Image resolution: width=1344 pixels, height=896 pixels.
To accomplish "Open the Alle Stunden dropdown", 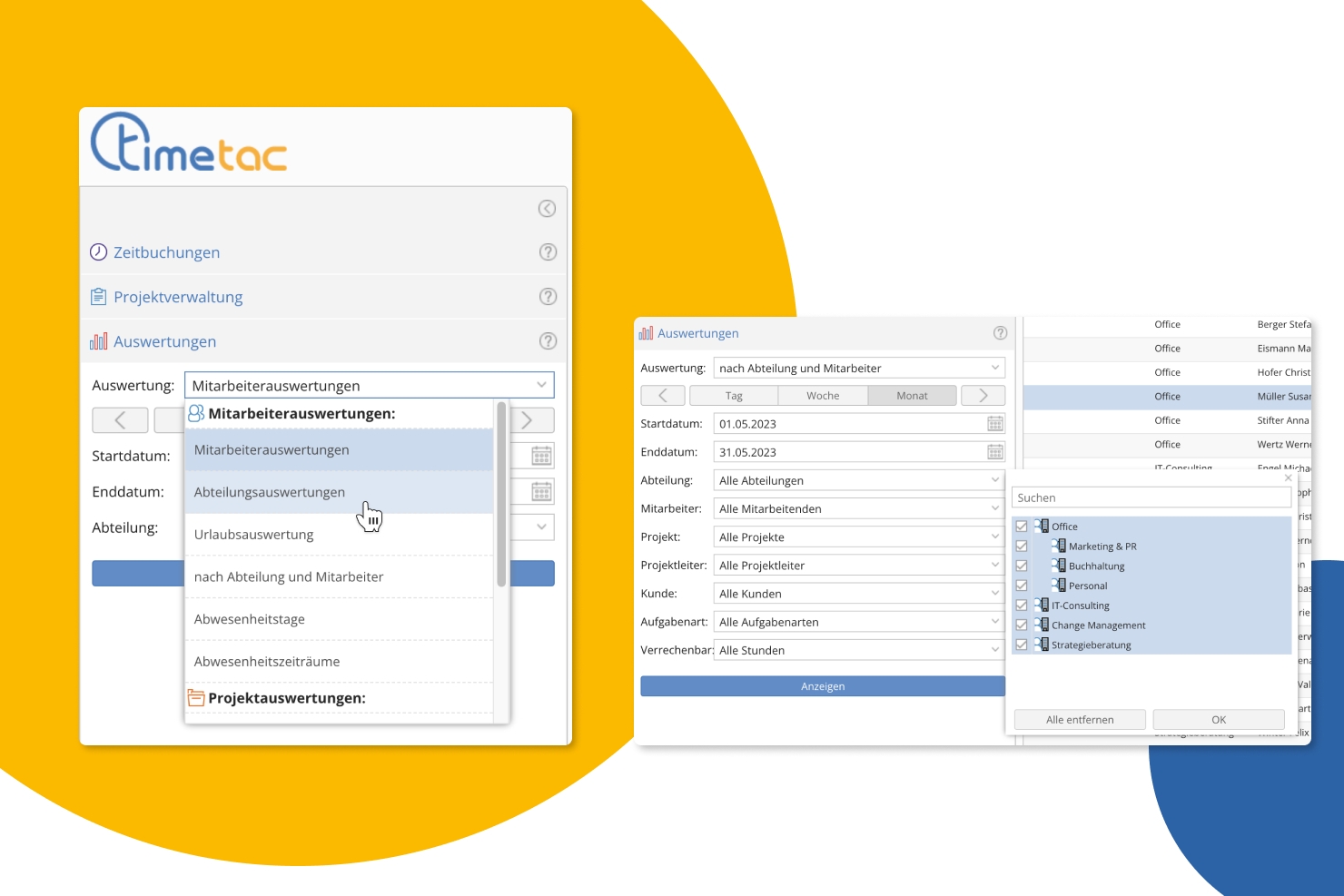I will pos(859,650).
